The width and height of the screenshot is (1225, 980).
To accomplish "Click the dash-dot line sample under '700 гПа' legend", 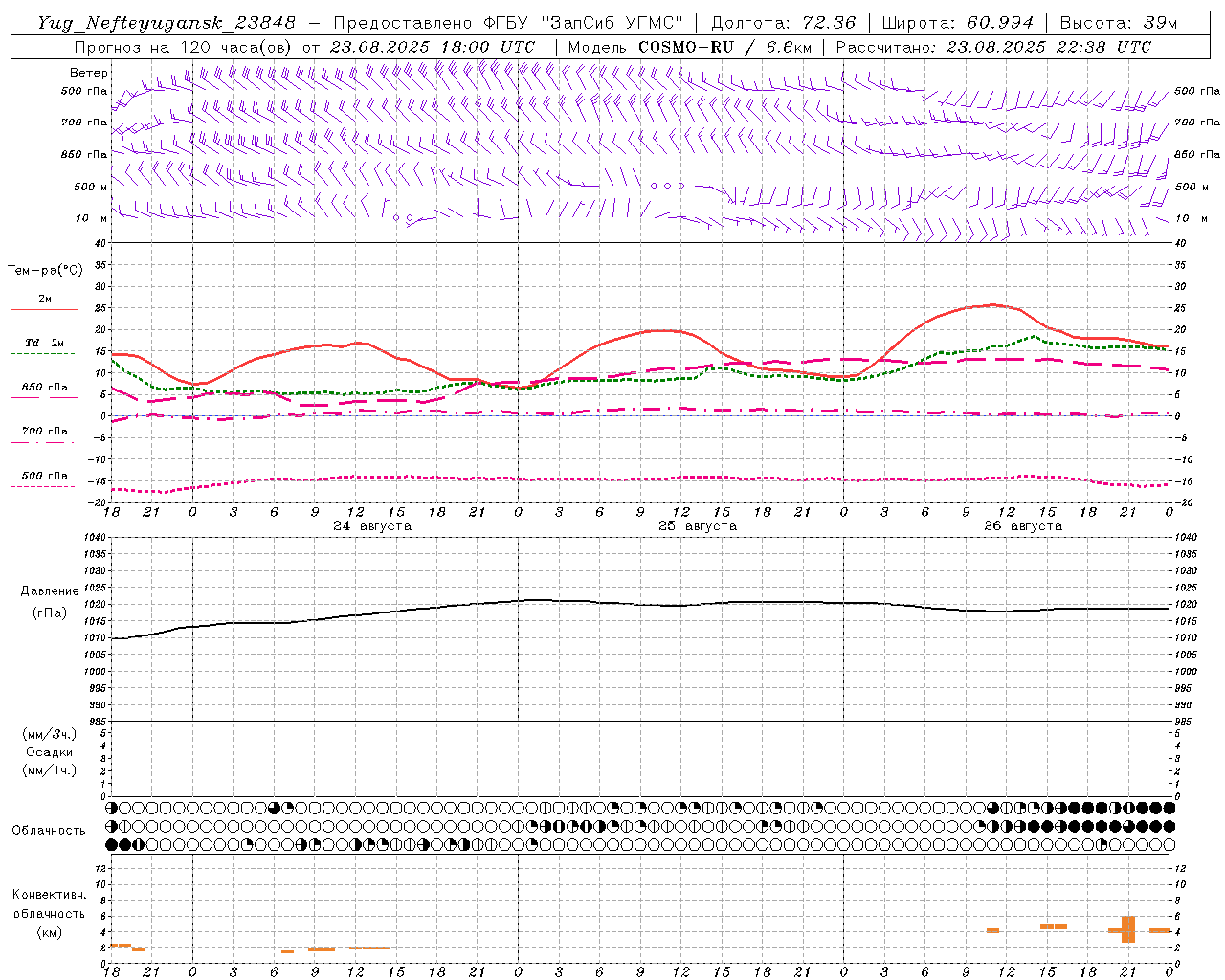I will coord(42,442).
